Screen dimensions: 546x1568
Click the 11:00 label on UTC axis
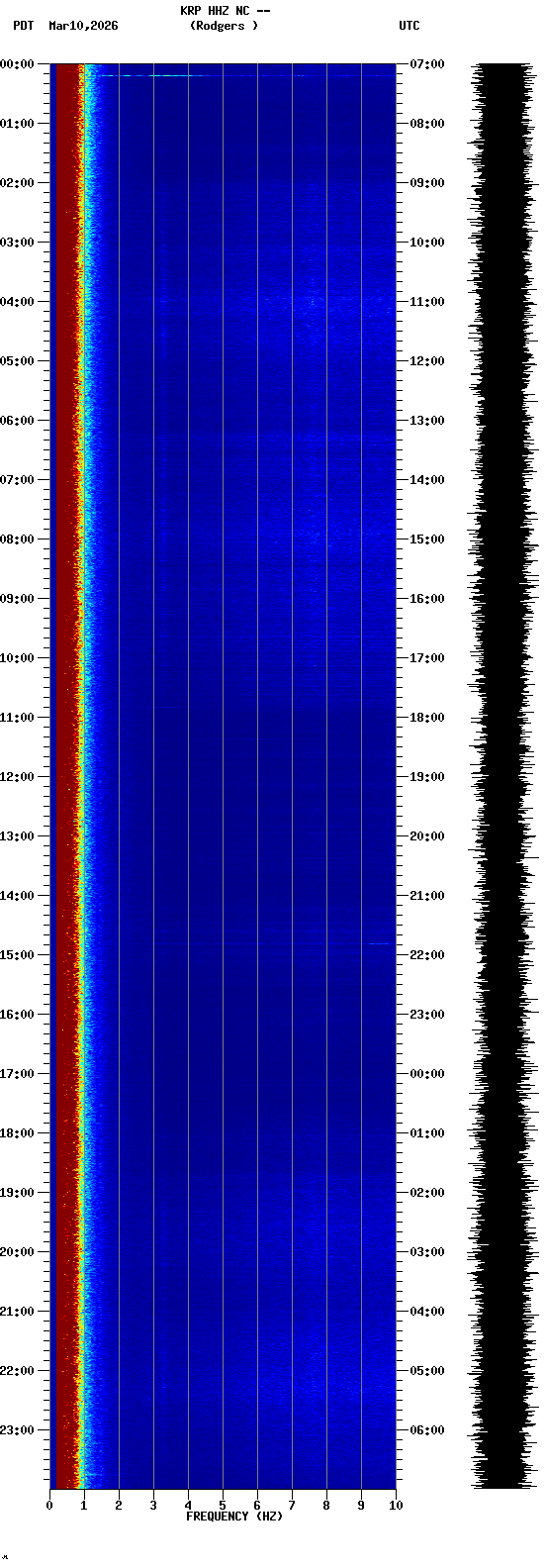pos(427,302)
